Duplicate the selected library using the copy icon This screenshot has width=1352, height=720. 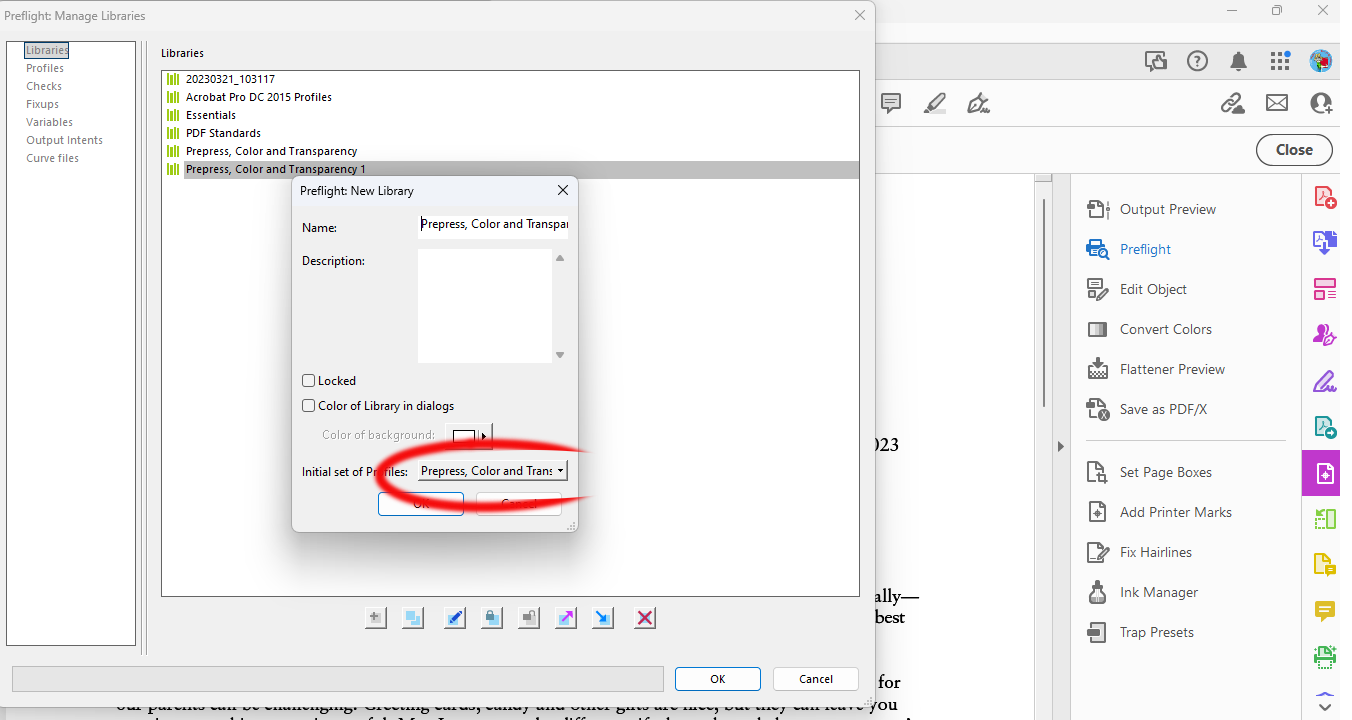[x=413, y=617]
